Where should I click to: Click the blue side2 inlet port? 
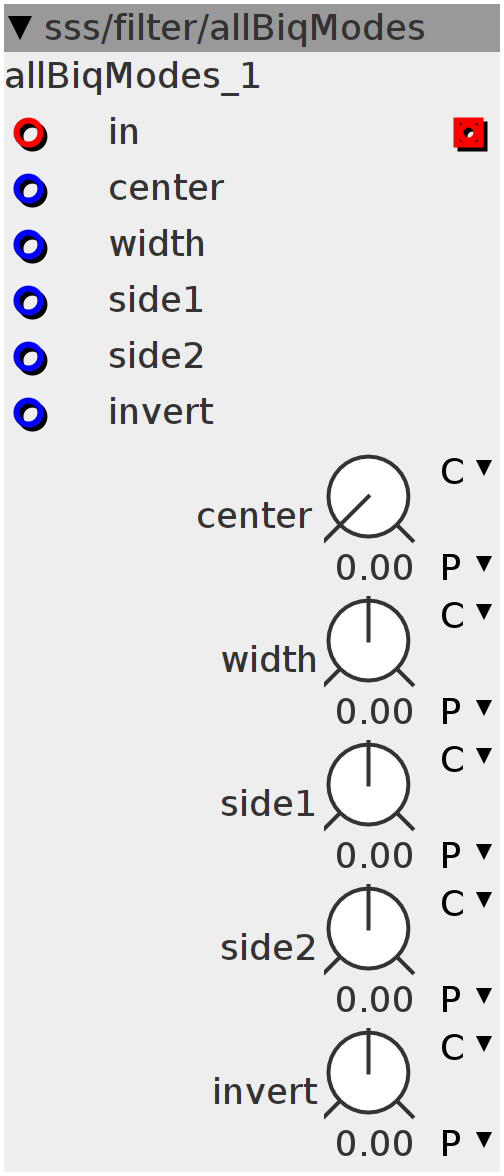point(30,358)
